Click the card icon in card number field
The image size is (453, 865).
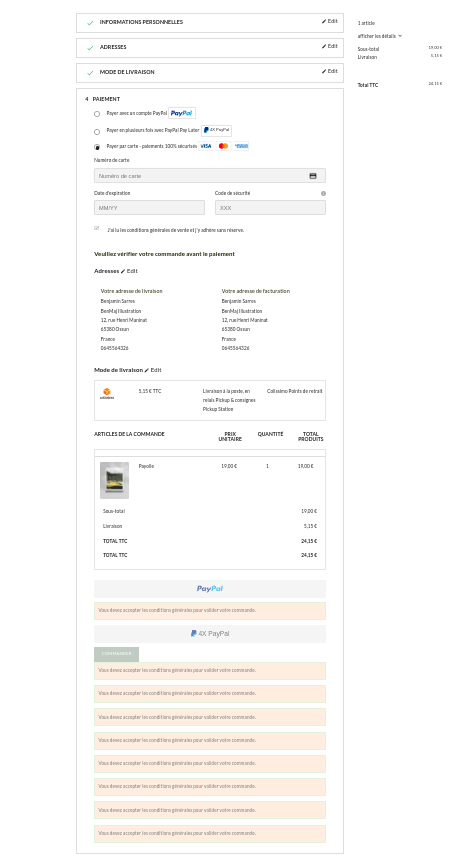point(313,176)
